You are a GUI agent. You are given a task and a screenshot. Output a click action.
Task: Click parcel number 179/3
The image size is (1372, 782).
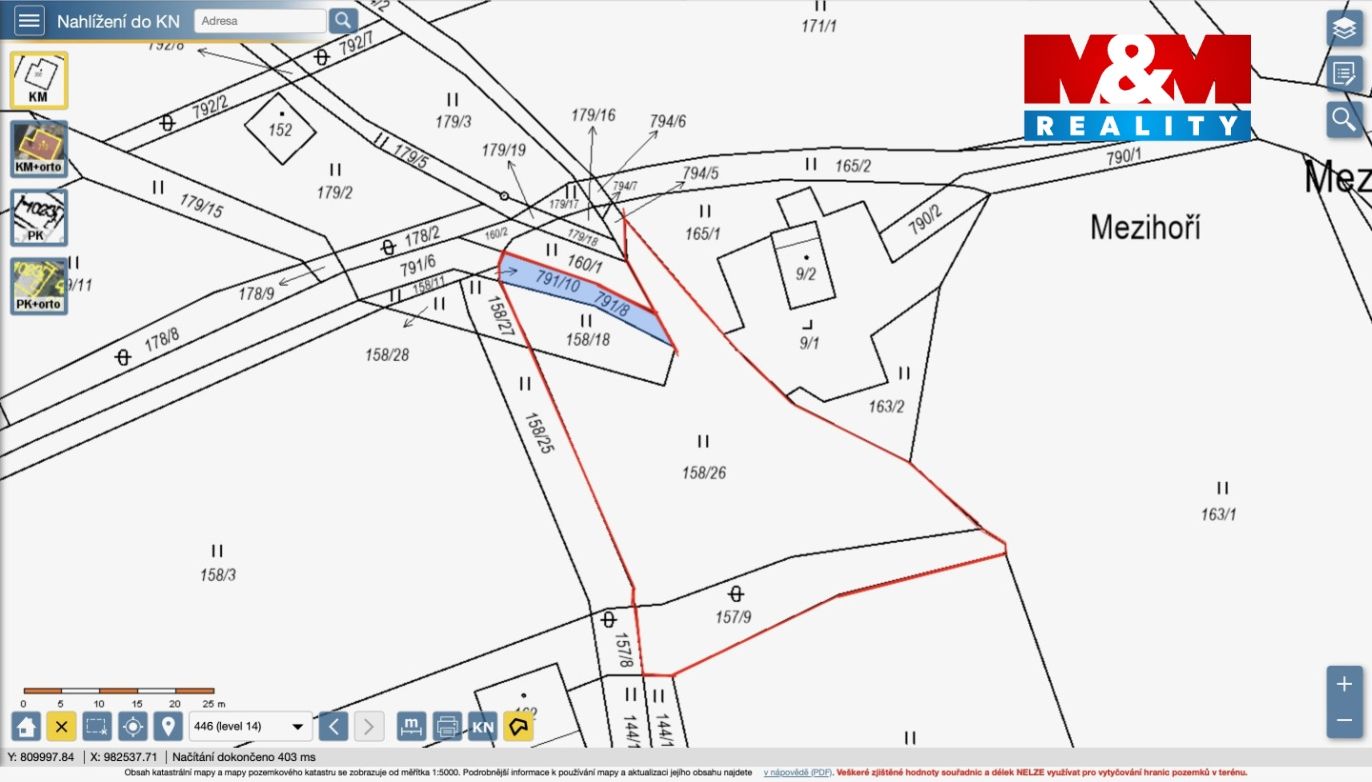[x=453, y=121]
